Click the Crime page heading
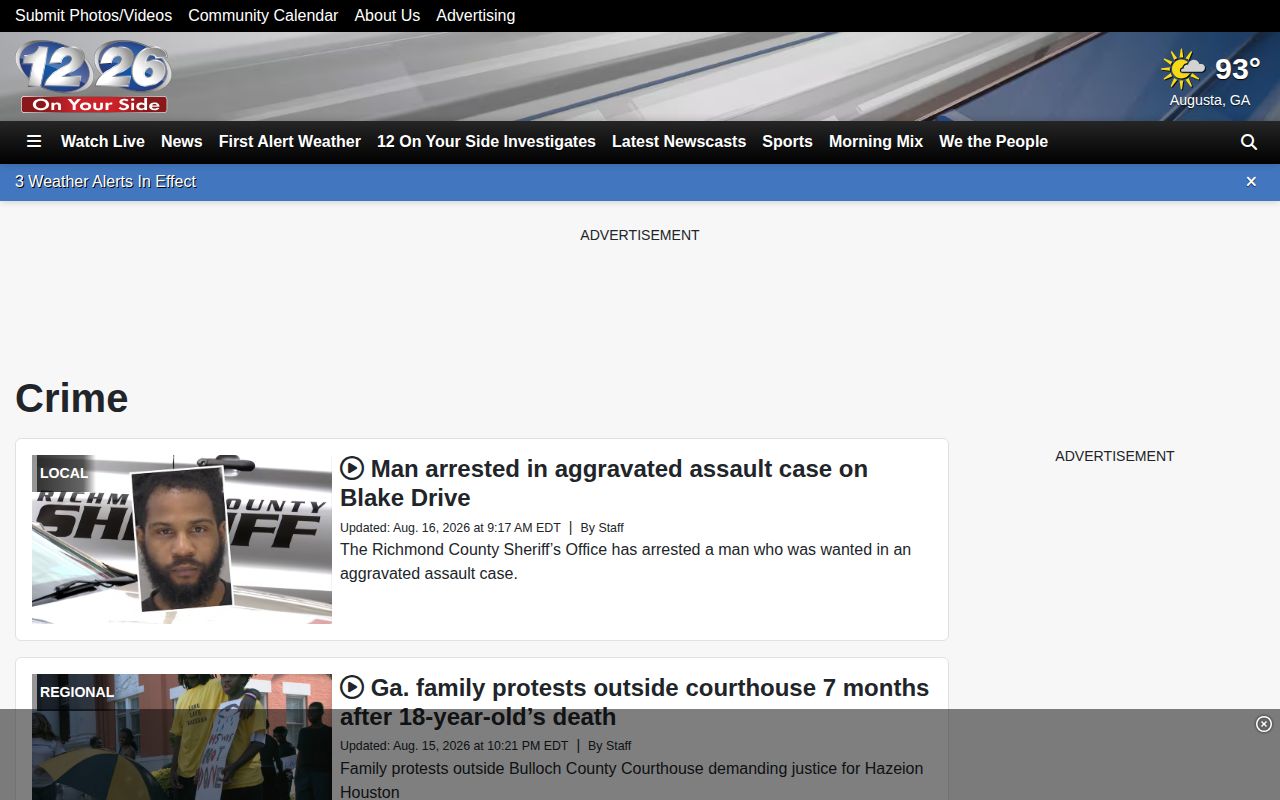The height and width of the screenshot is (800, 1280). click(x=72, y=398)
